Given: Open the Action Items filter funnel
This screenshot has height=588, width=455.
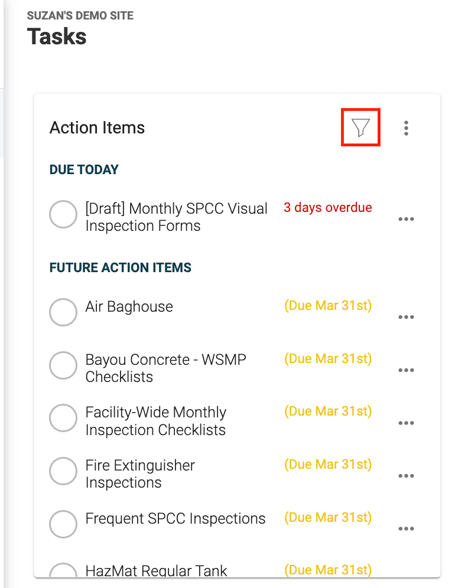Looking at the screenshot, I should click(x=360, y=128).
